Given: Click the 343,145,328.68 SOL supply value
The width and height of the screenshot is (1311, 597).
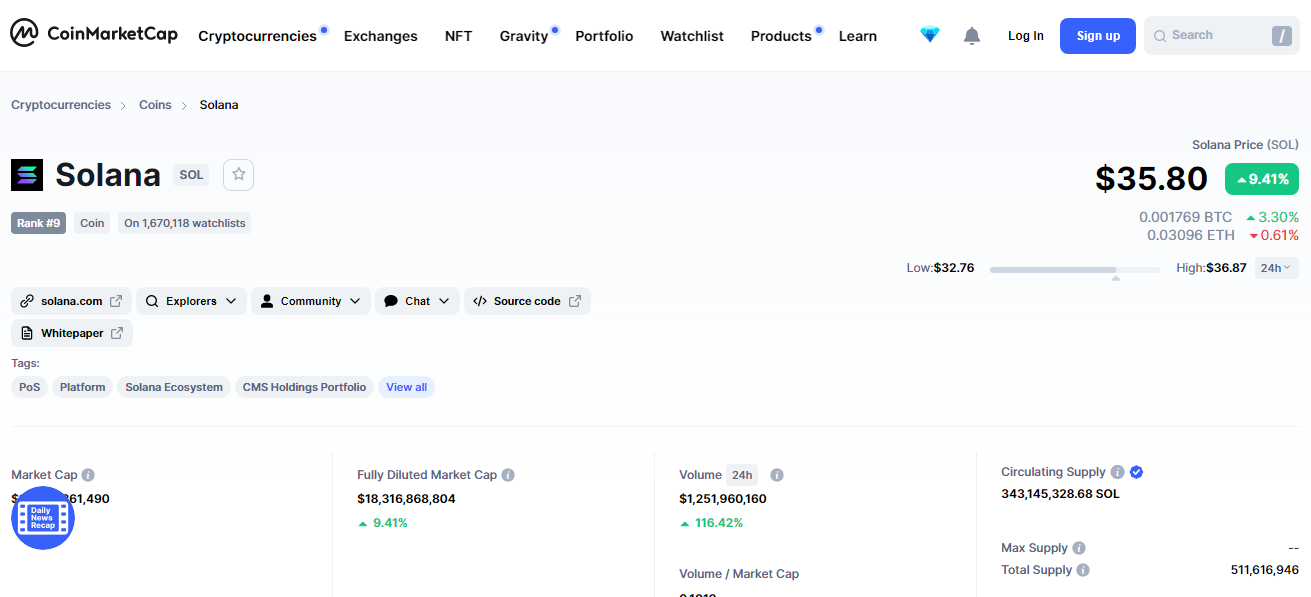Looking at the screenshot, I should tap(1061, 494).
